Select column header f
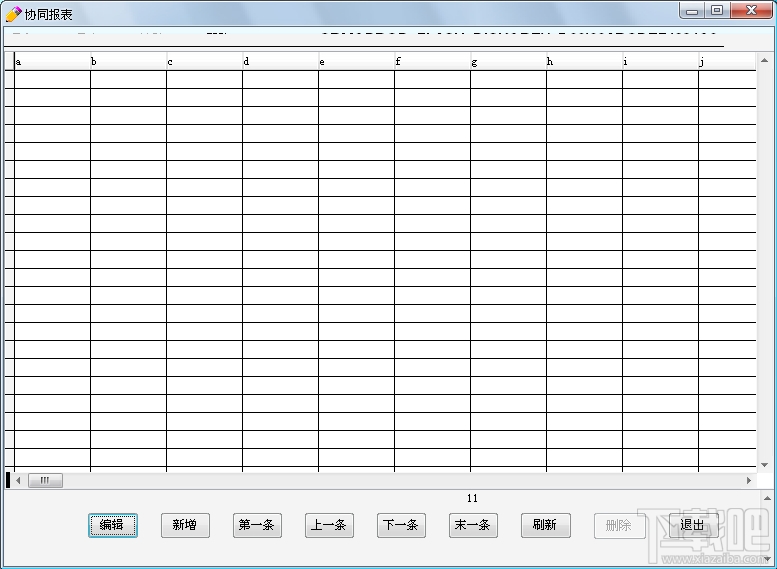 tap(432, 61)
